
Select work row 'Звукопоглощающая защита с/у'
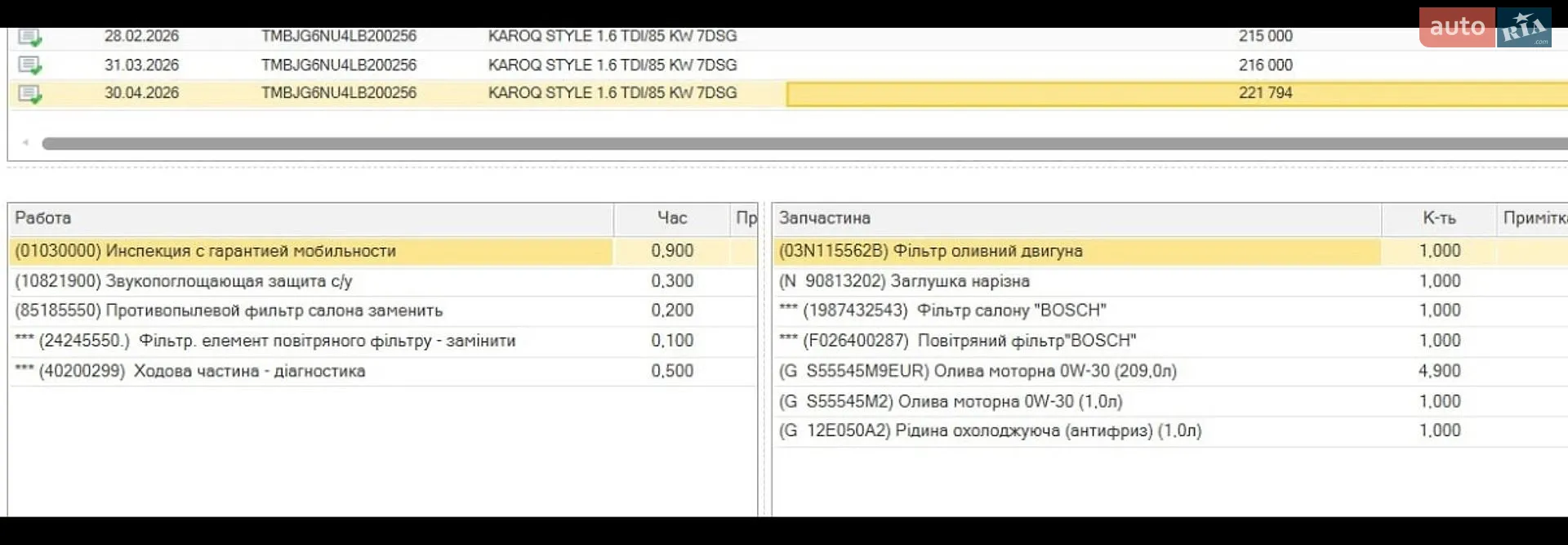click(382, 281)
